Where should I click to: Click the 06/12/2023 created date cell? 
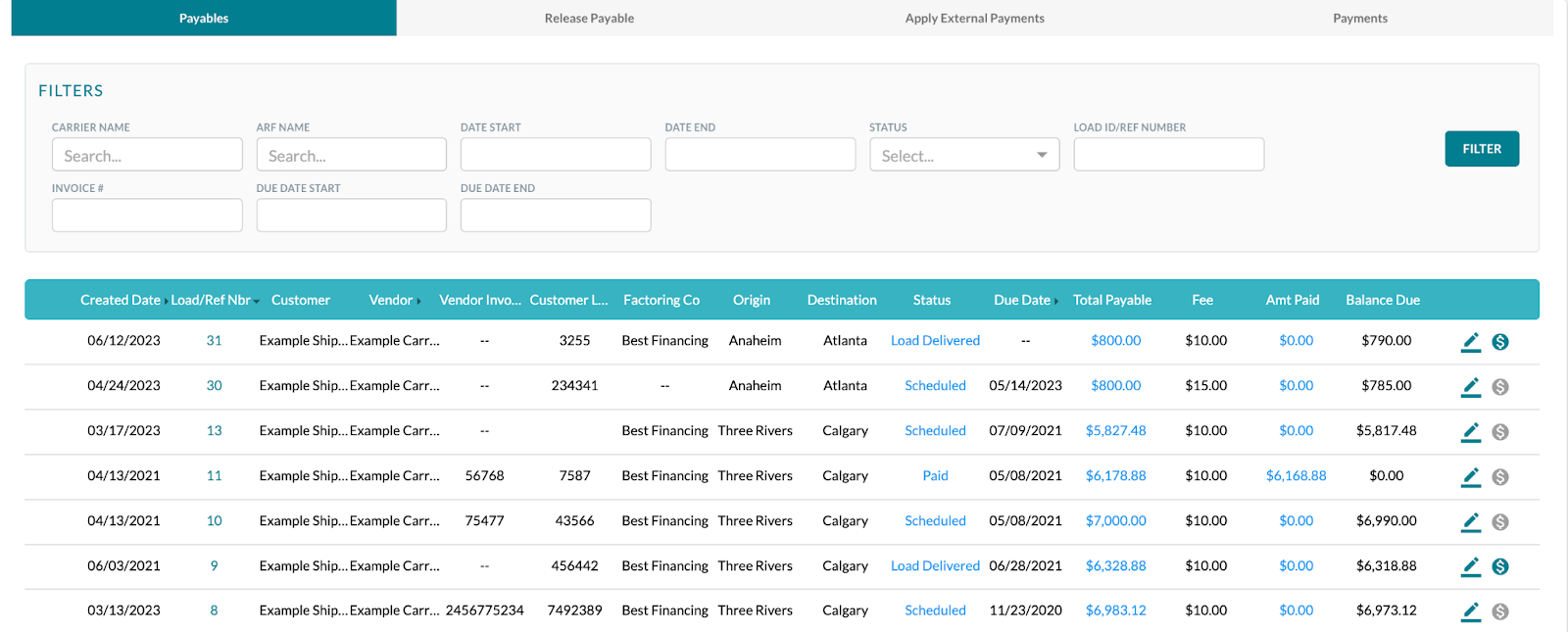tap(123, 341)
